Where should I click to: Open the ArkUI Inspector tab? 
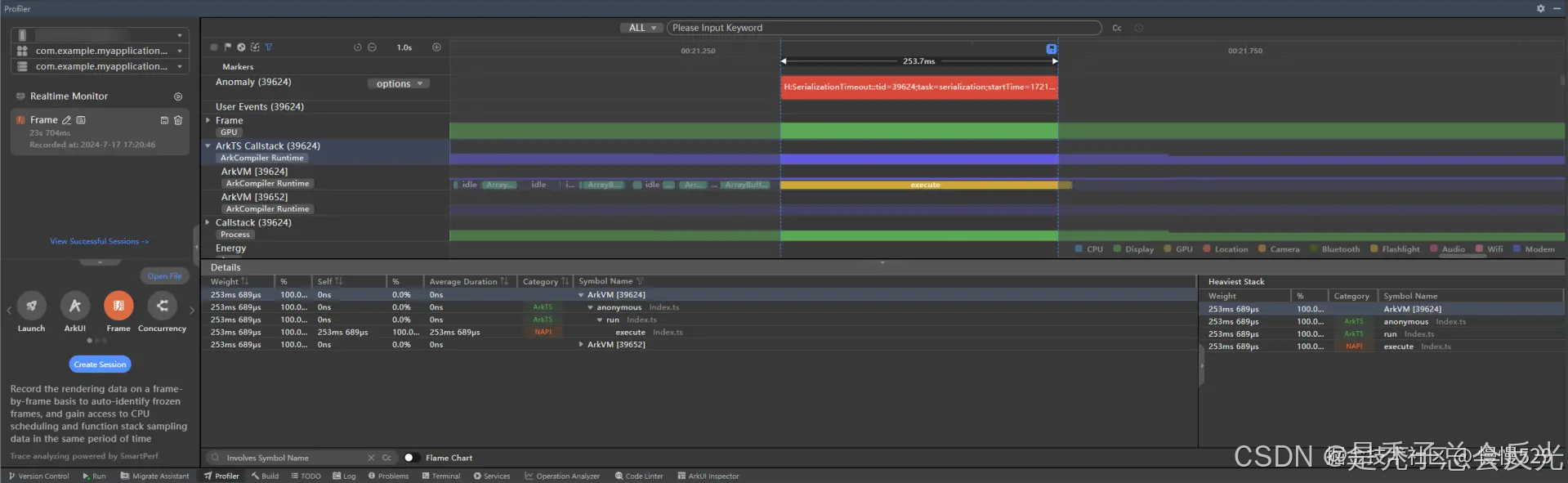click(x=708, y=476)
